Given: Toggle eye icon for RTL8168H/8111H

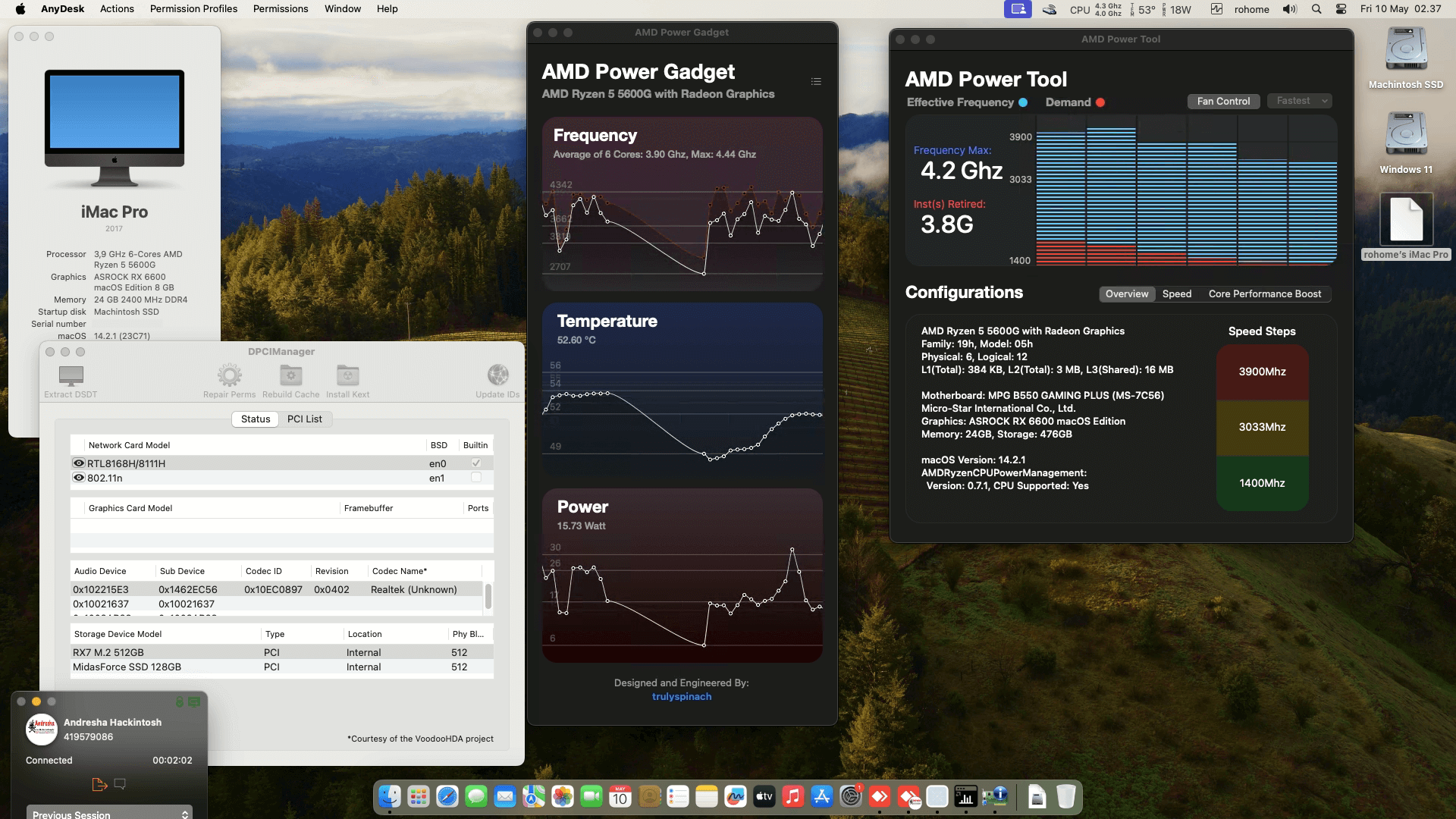Looking at the screenshot, I should (78, 463).
